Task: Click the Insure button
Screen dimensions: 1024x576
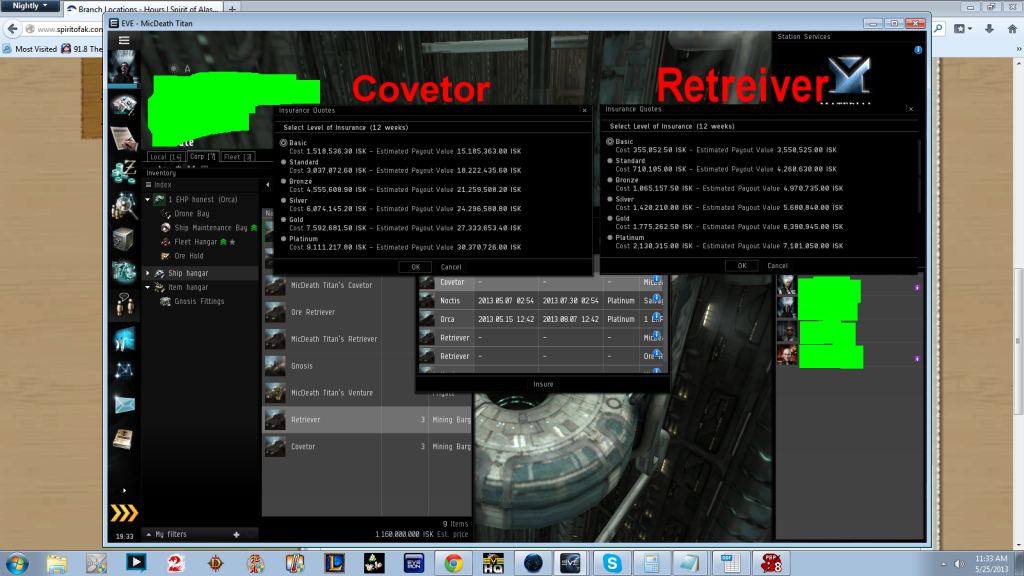Action: pos(542,384)
